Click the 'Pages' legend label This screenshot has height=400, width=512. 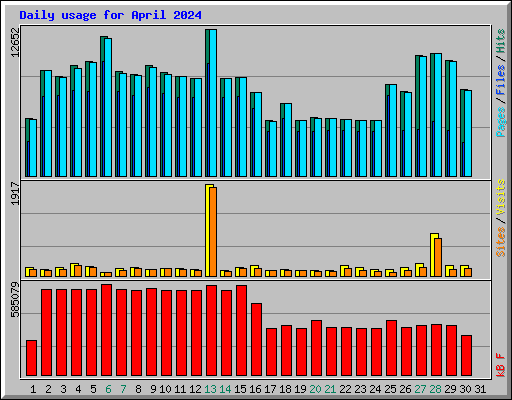(x=501, y=122)
